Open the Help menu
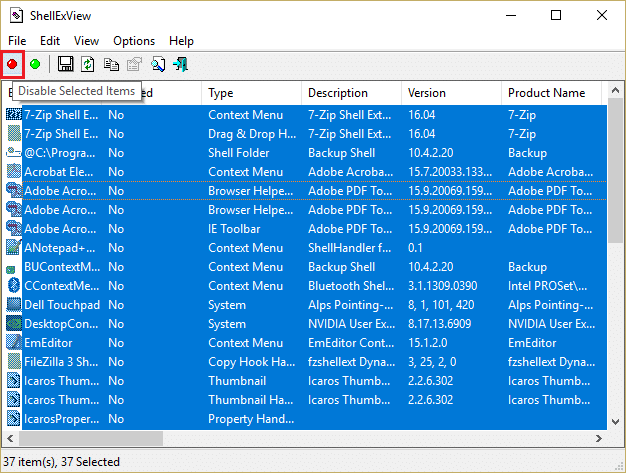Image resolution: width=626 pixels, height=473 pixels. coord(181,41)
